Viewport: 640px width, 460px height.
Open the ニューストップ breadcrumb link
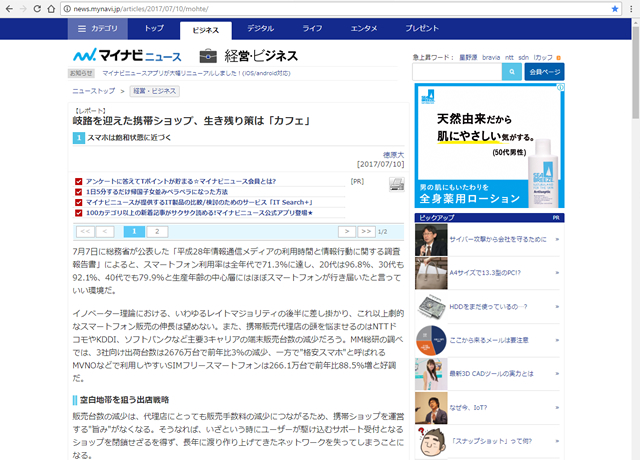pyautogui.click(x=92, y=91)
